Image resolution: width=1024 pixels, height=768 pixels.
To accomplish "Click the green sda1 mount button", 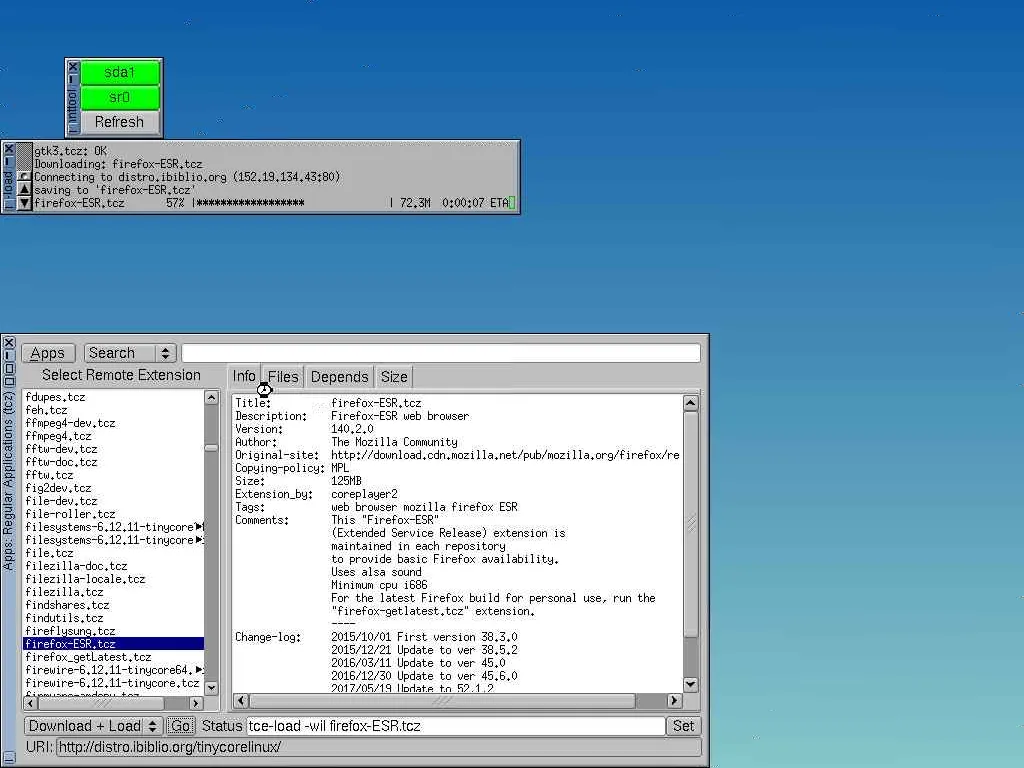I will tap(120, 72).
